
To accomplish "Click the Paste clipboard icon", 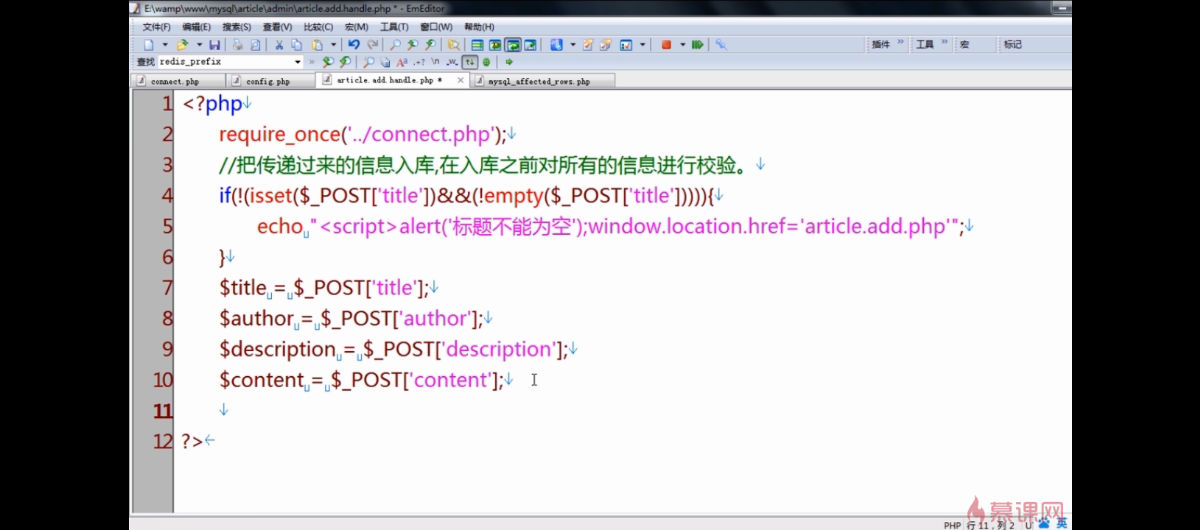I will pyautogui.click(x=317, y=45).
